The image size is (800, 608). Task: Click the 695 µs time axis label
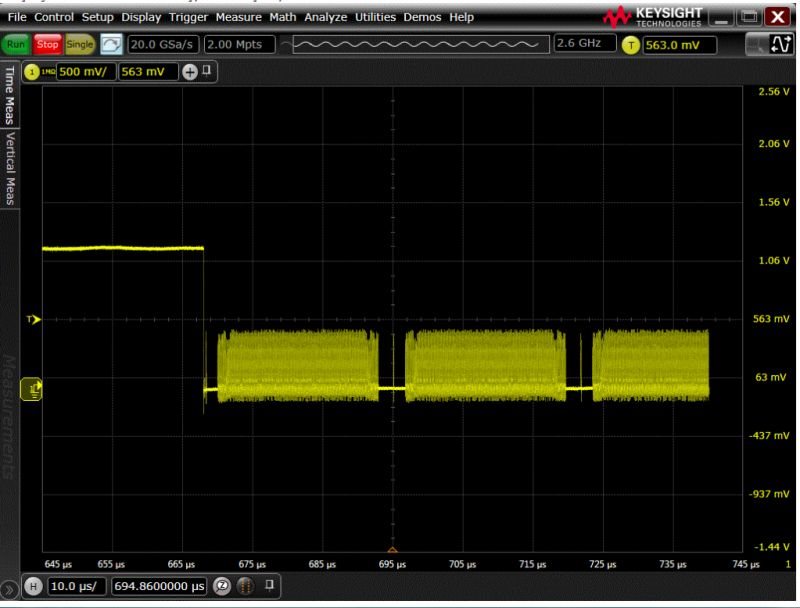[392, 564]
